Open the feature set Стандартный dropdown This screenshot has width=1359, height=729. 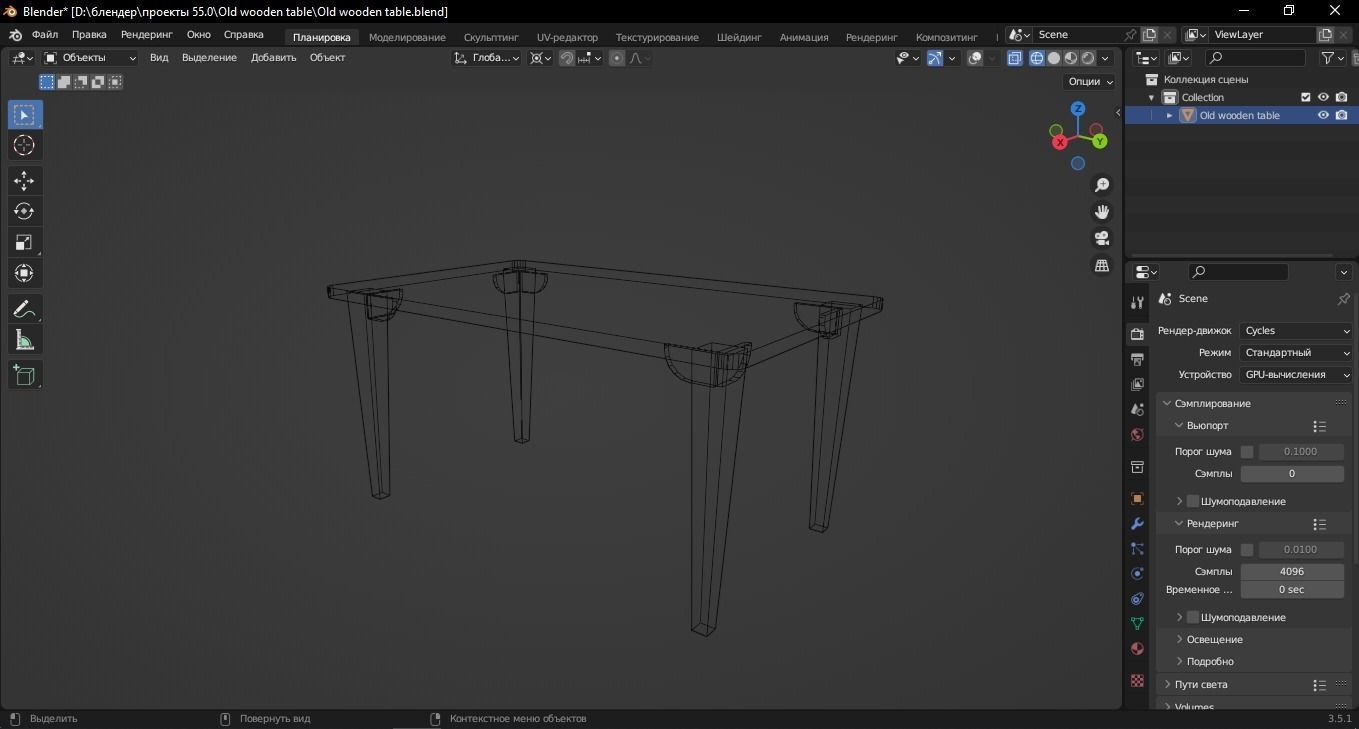(1296, 353)
